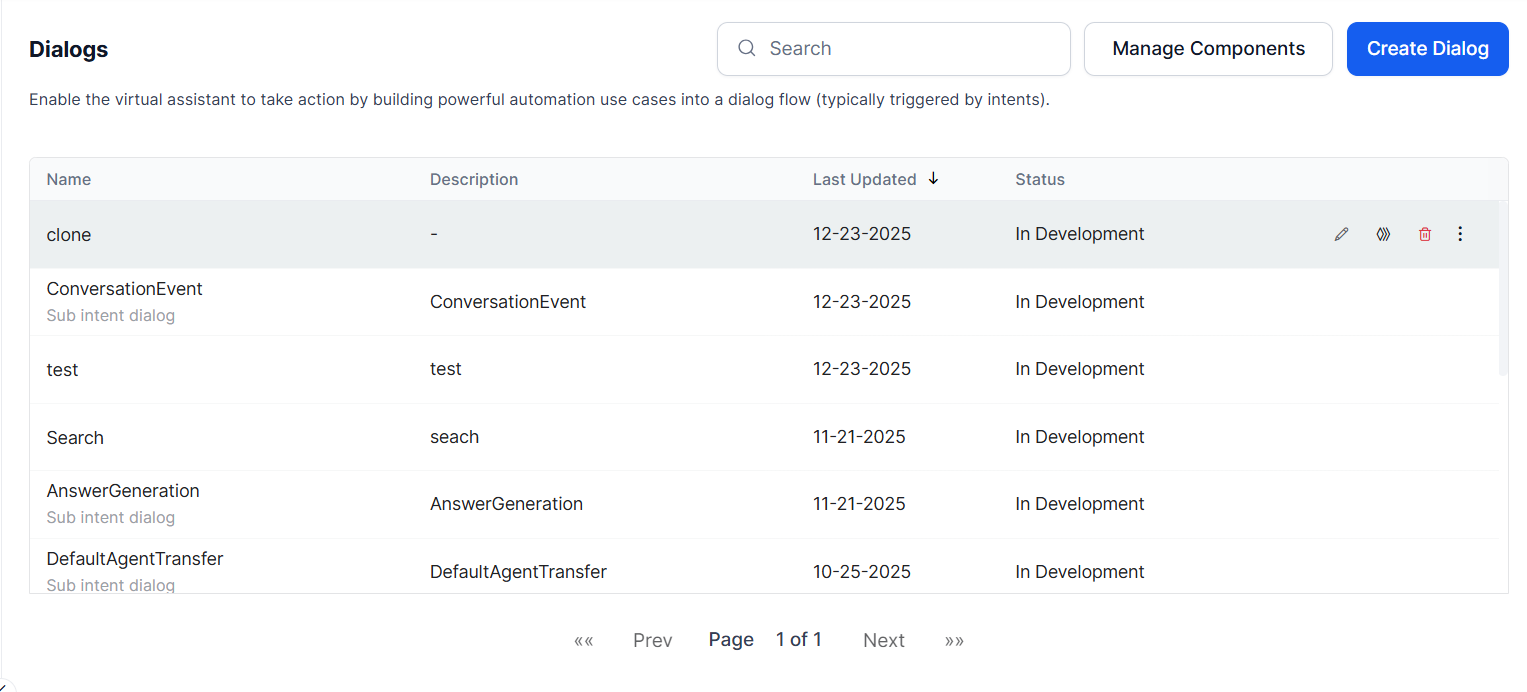Image resolution: width=1527 pixels, height=692 pixels.
Task: Click the Status column header
Action: pyautogui.click(x=1040, y=179)
